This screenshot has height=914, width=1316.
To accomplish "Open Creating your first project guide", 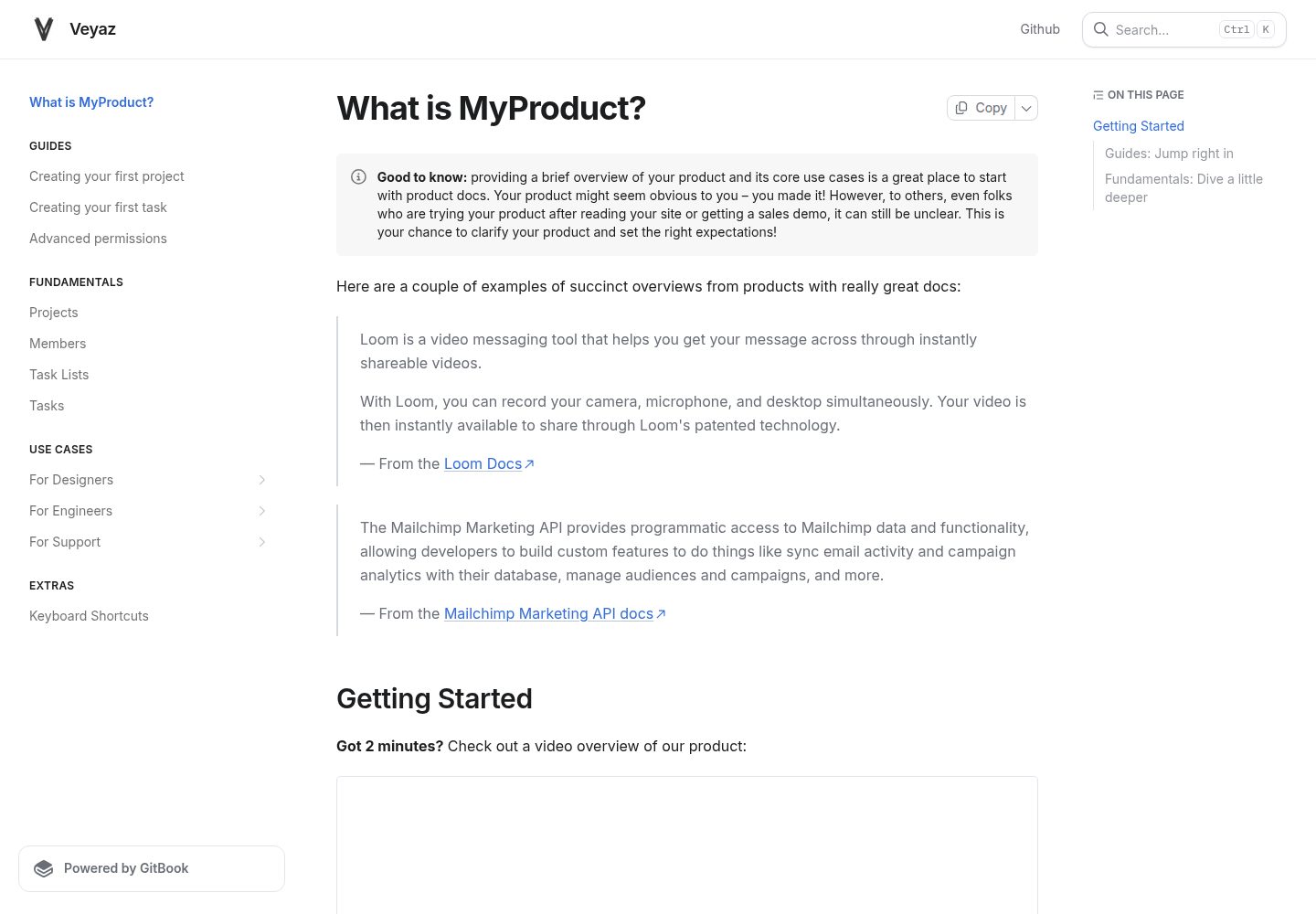I will [x=107, y=176].
